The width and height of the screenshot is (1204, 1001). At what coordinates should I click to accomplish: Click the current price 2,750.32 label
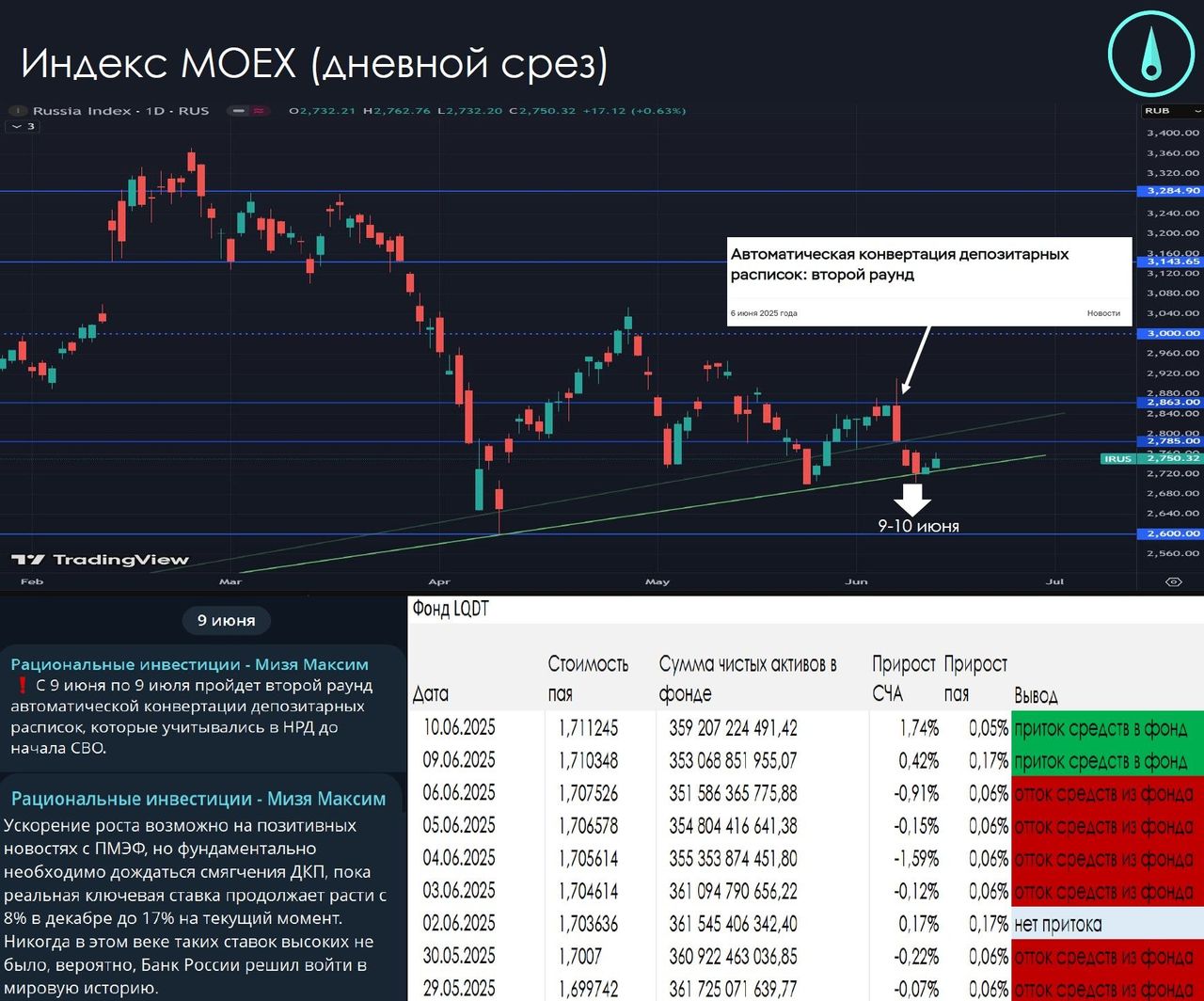1171,459
